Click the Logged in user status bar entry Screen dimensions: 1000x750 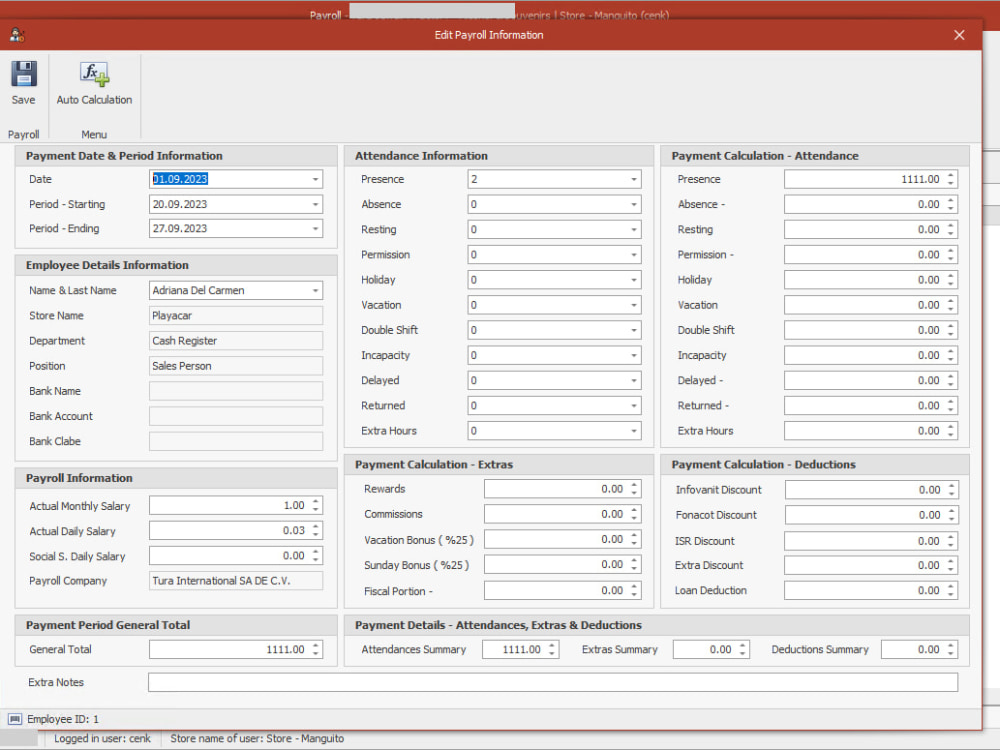105,738
